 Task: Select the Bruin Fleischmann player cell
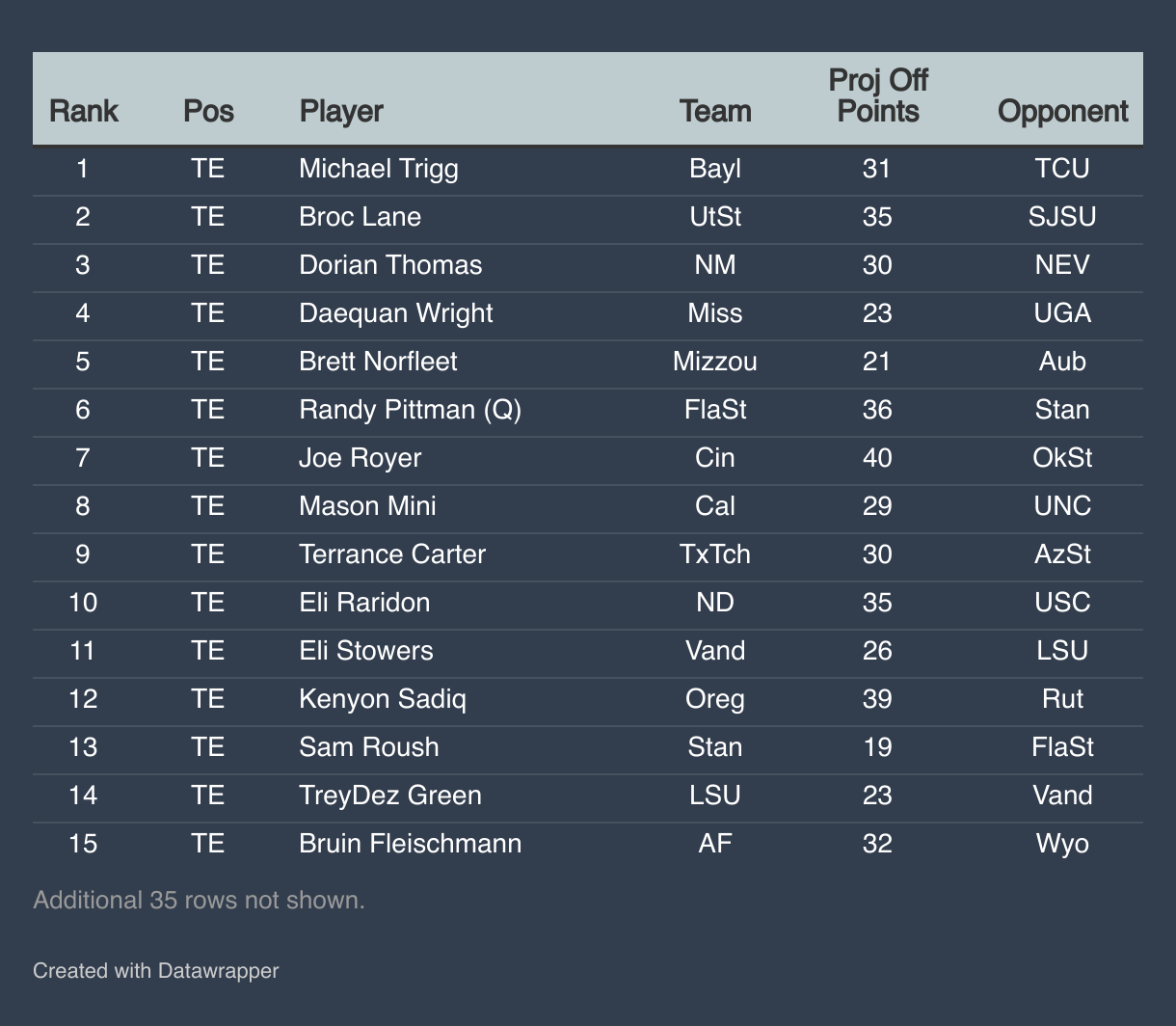pos(410,844)
